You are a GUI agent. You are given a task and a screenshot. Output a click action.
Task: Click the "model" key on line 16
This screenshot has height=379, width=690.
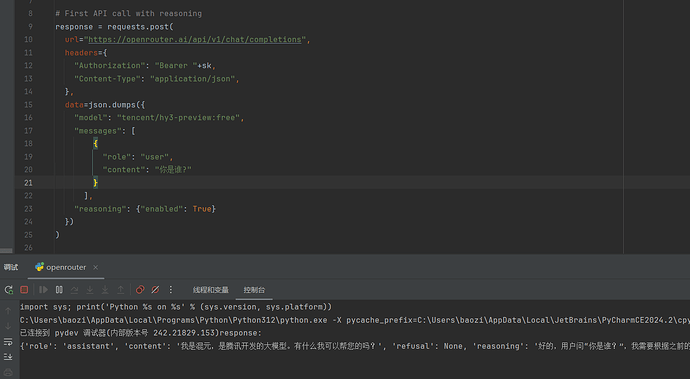coord(91,118)
